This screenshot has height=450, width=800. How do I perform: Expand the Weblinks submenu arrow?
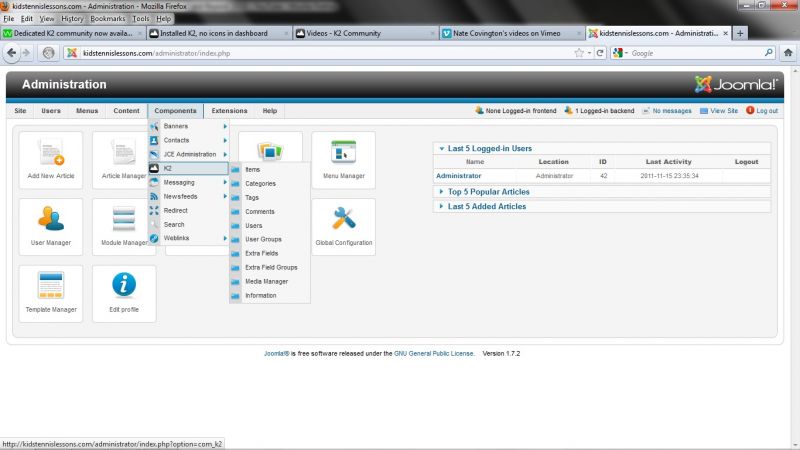(x=225, y=238)
